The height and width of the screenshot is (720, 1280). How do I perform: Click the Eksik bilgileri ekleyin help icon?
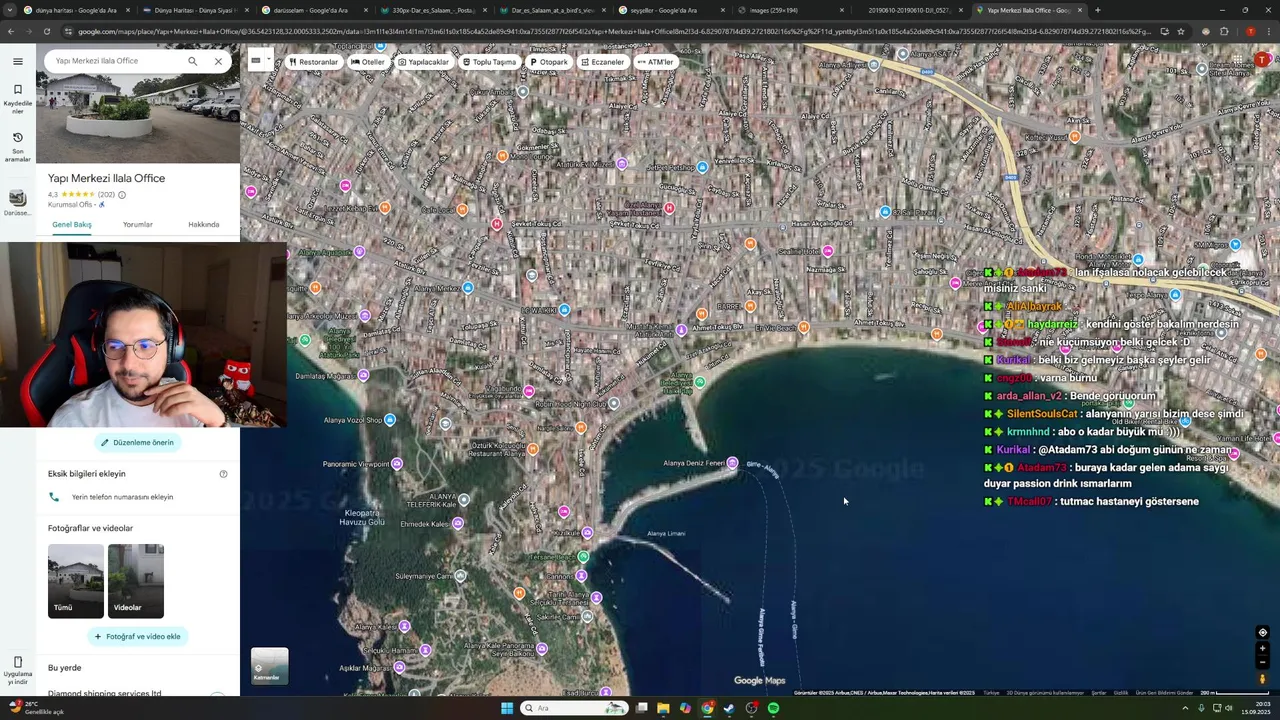[x=223, y=474]
